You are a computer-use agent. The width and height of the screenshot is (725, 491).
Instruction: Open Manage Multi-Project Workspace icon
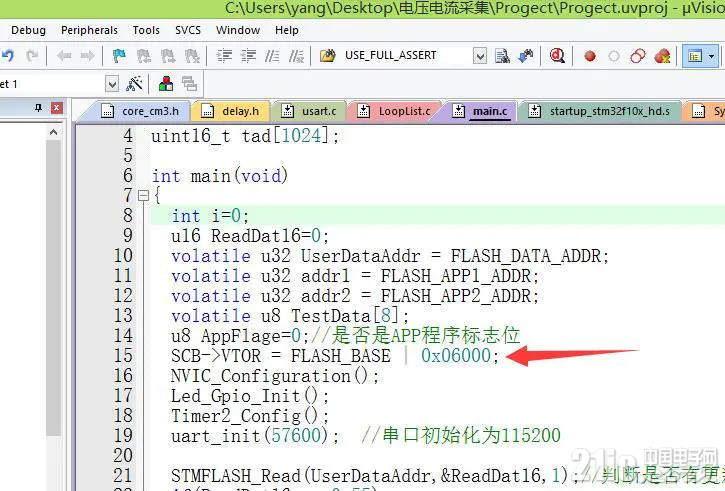[190, 84]
